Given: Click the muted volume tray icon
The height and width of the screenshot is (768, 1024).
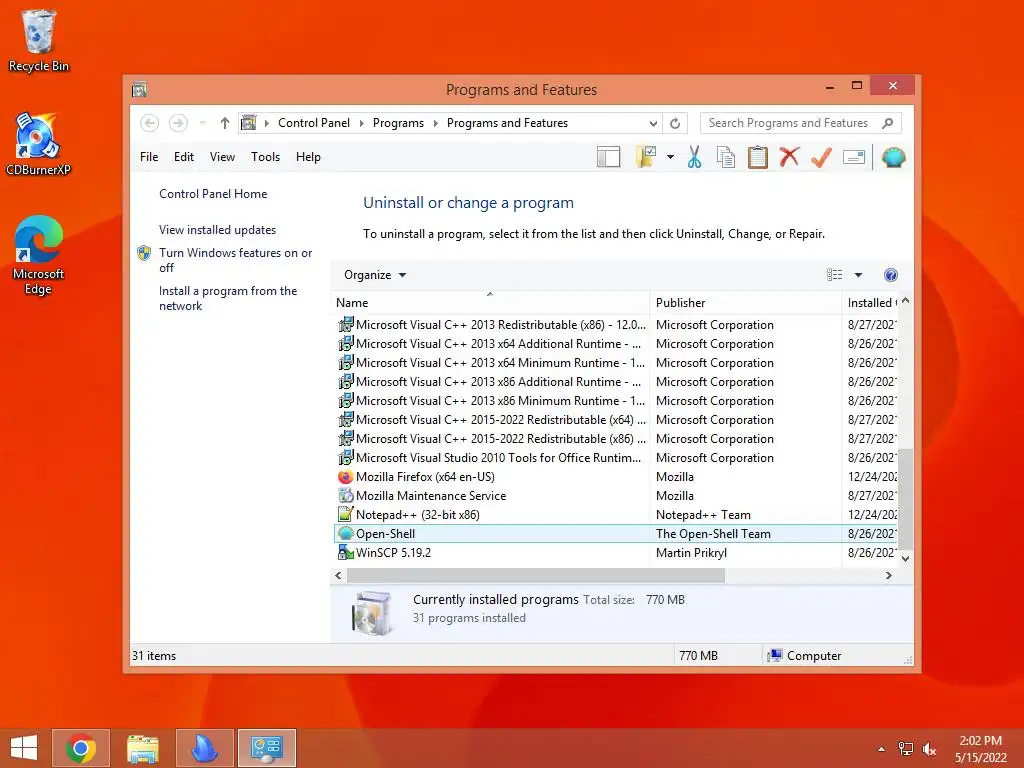Looking at the screenshot, I should 929,749.
